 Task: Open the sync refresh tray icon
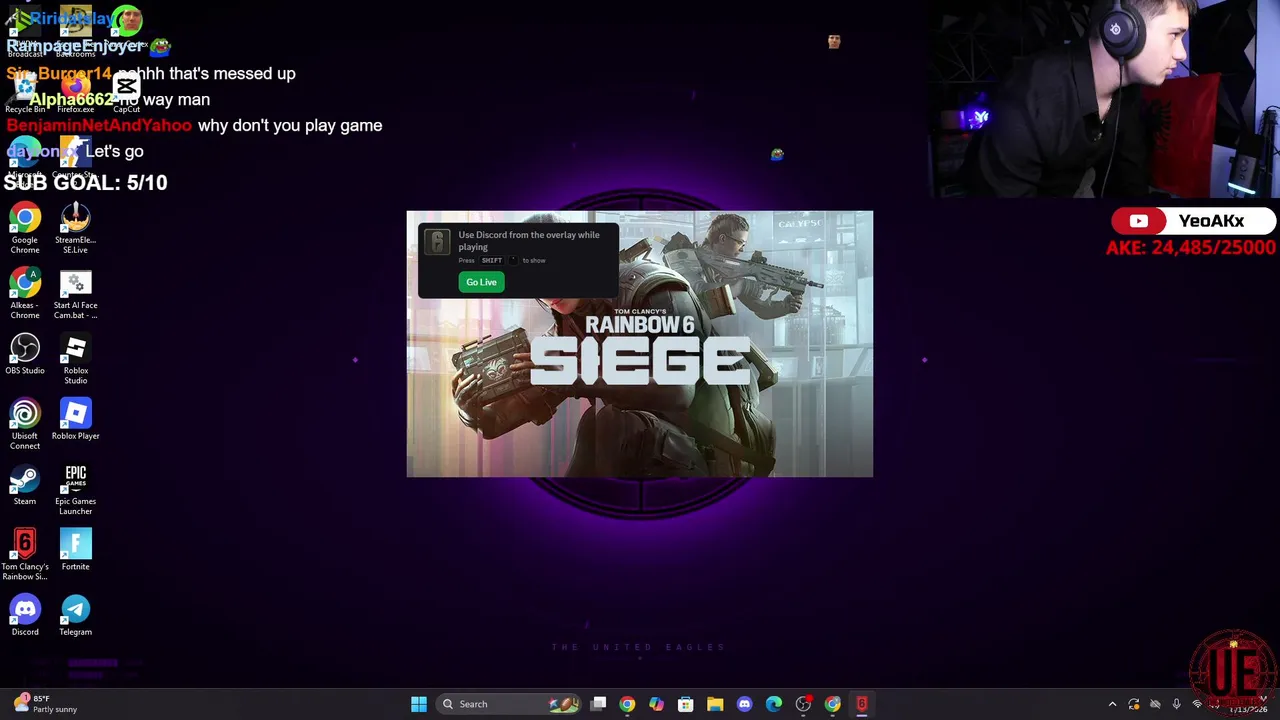pyautogui.click(x=1134, y=704)
